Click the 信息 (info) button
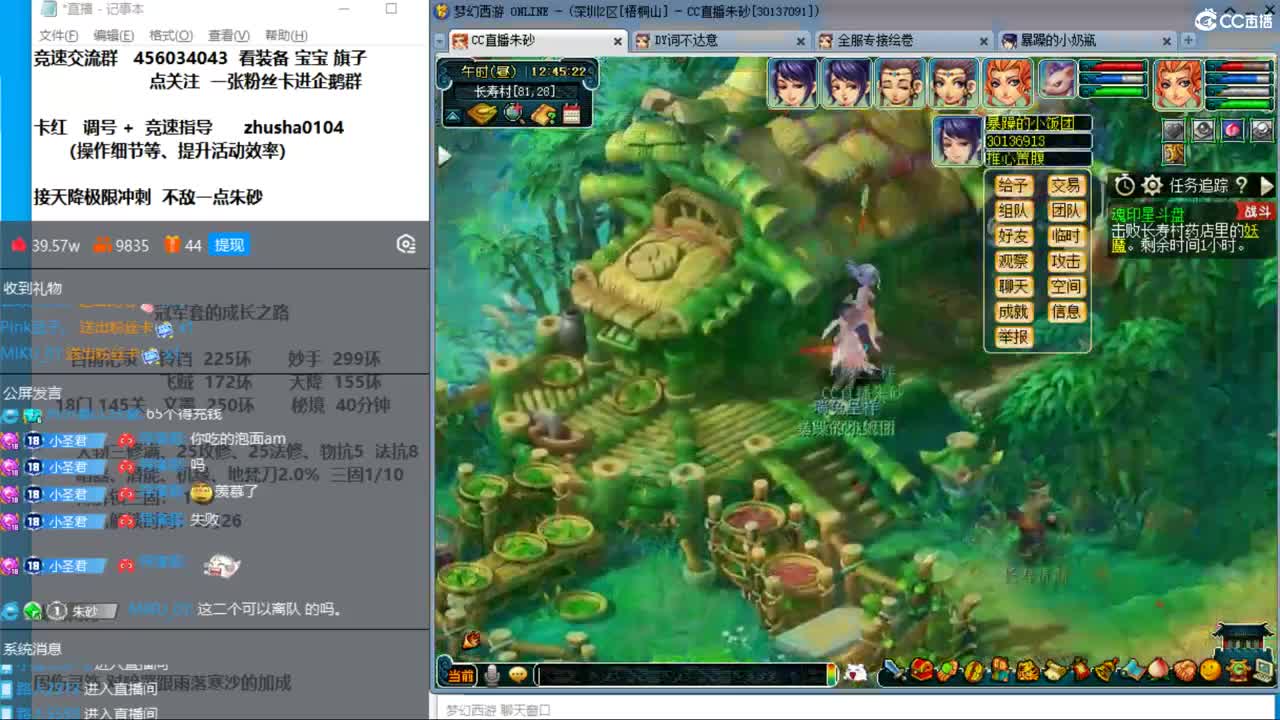Image resolution: width=1280 pixels, height=720 pixels. [1066, 312]
